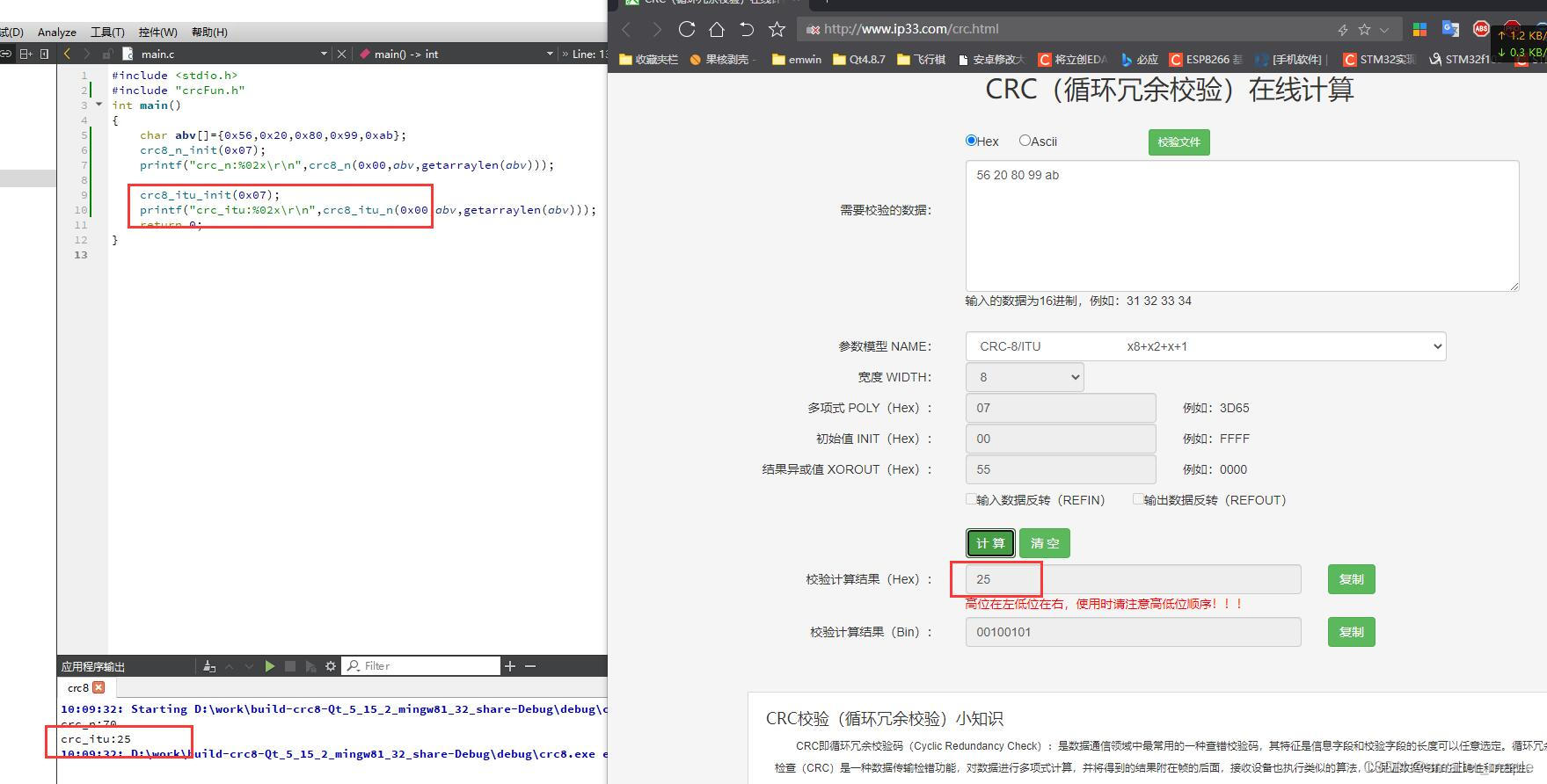Open the Google Translate extension icon
Viewport: 1547px width, 784px height.
pyautogui.click(x=1450, y=29)
